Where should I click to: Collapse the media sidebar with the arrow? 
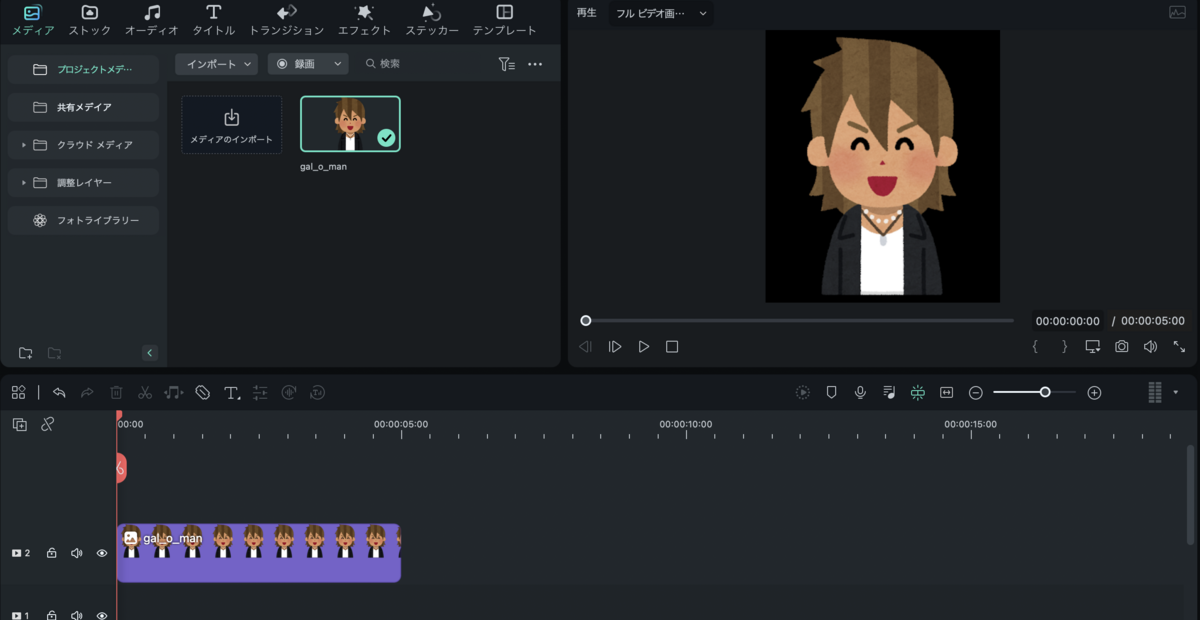point(150,353)
